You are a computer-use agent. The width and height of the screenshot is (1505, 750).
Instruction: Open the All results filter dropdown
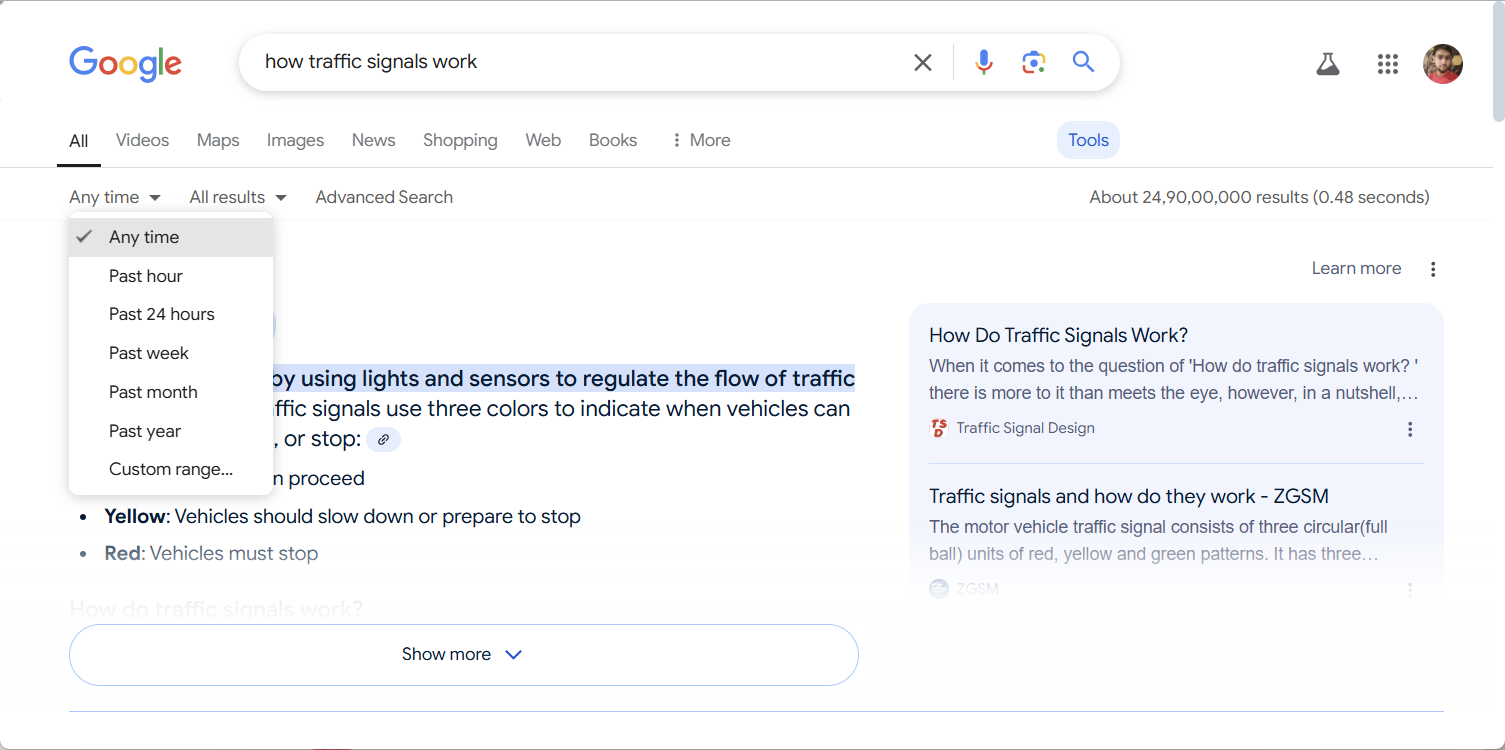(238, 197)
